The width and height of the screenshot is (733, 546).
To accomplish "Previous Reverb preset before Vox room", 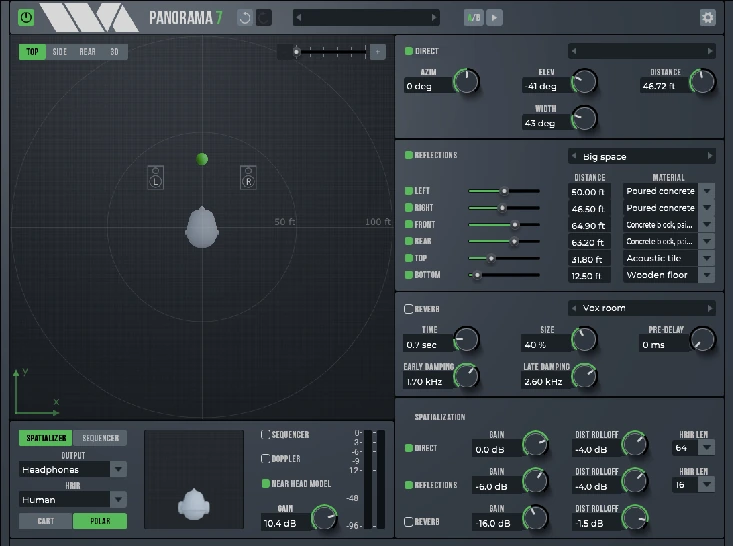I will click(x=574, y=308).
